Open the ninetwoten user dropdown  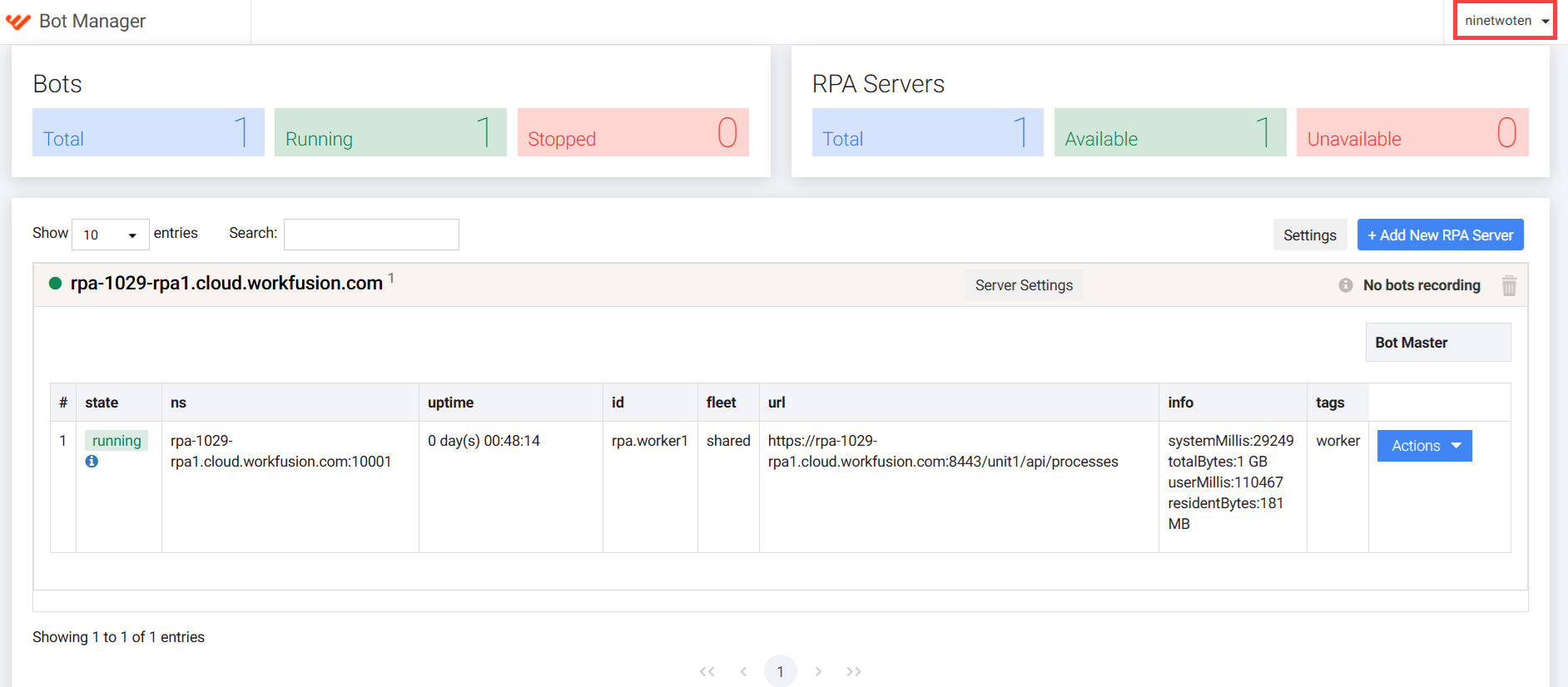click(x=1506, y=21)
